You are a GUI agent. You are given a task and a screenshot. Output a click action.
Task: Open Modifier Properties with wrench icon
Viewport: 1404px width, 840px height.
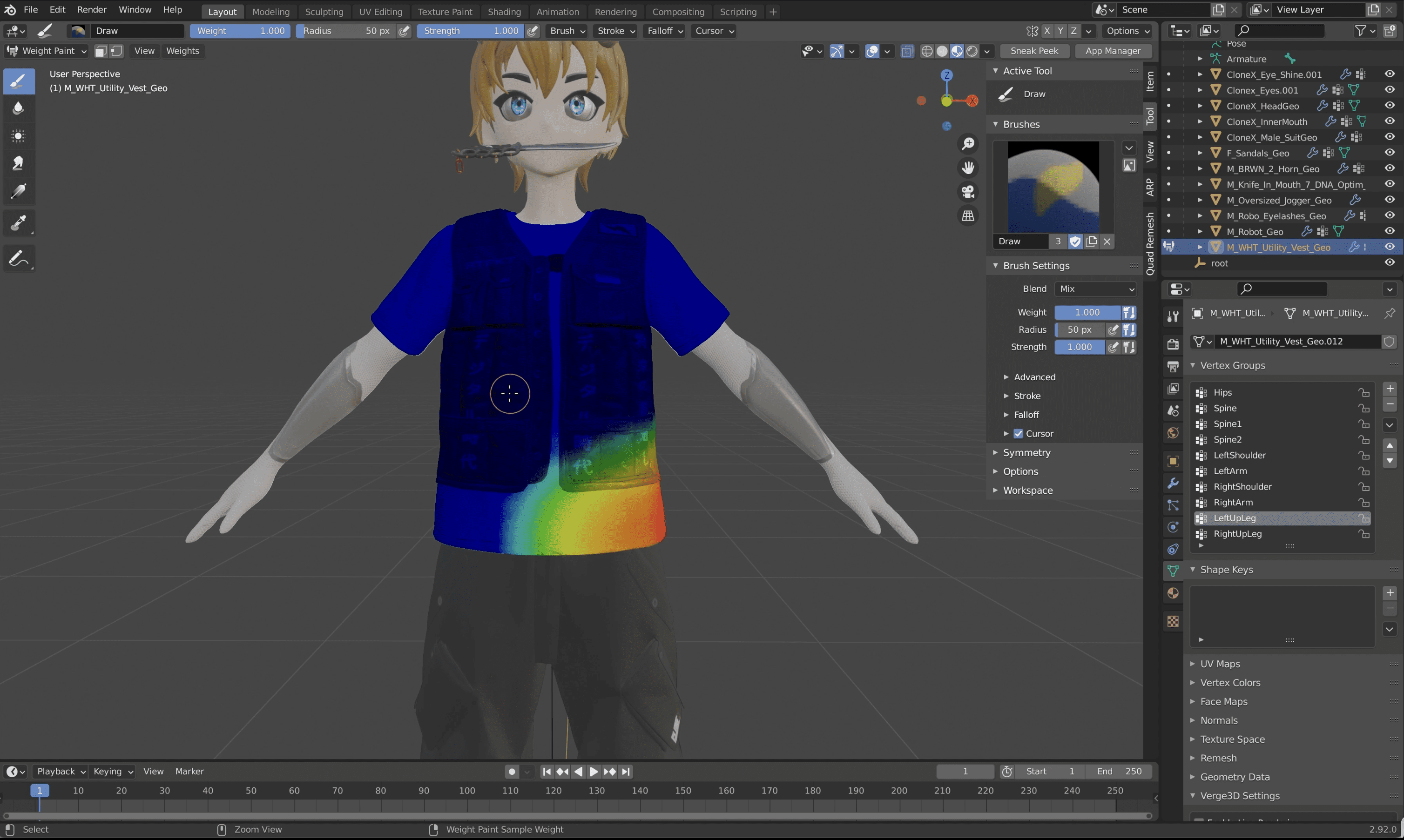coord(1173,483)
